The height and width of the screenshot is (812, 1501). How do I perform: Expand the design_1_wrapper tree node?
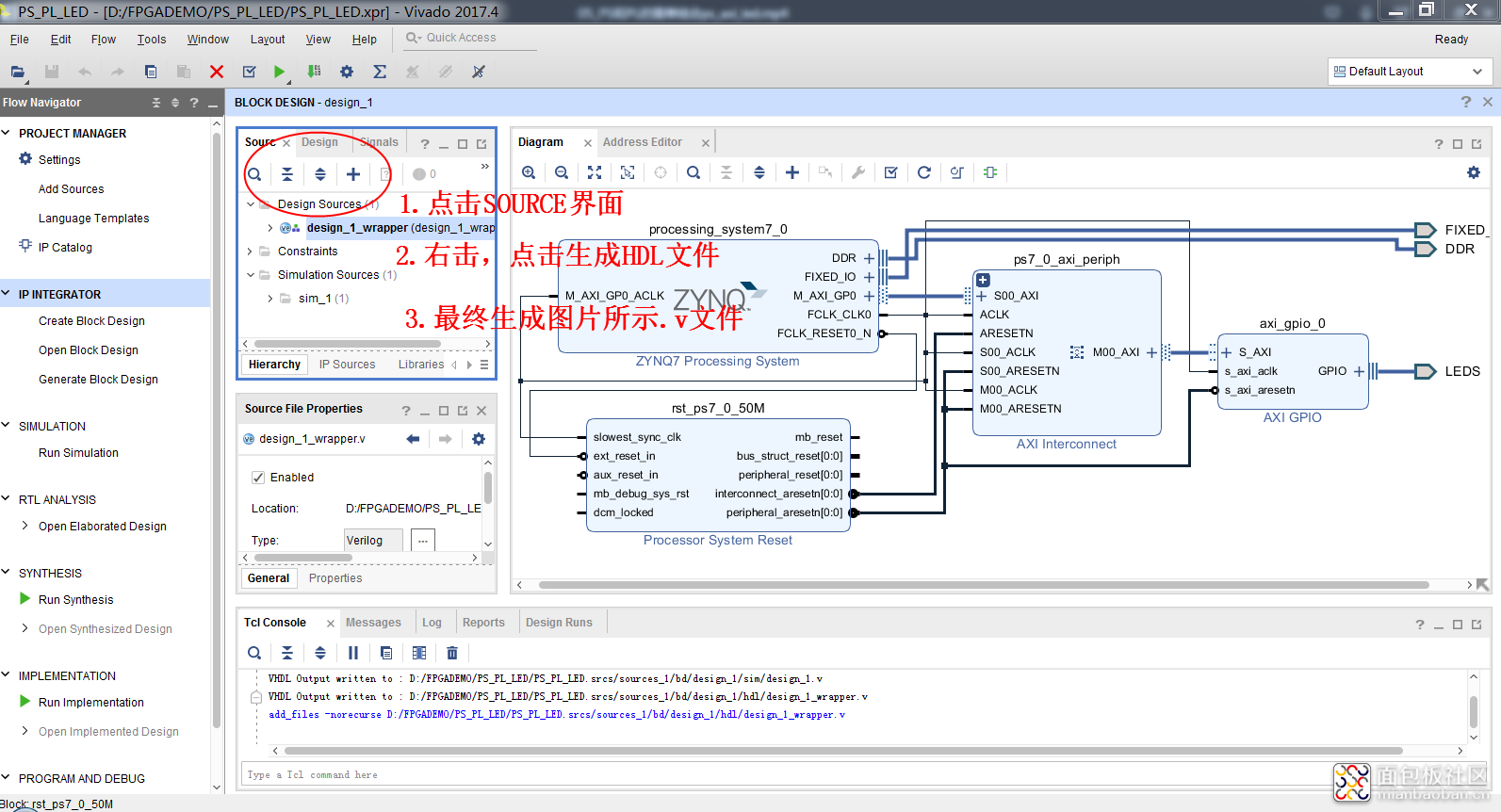[x=269, y=228]
